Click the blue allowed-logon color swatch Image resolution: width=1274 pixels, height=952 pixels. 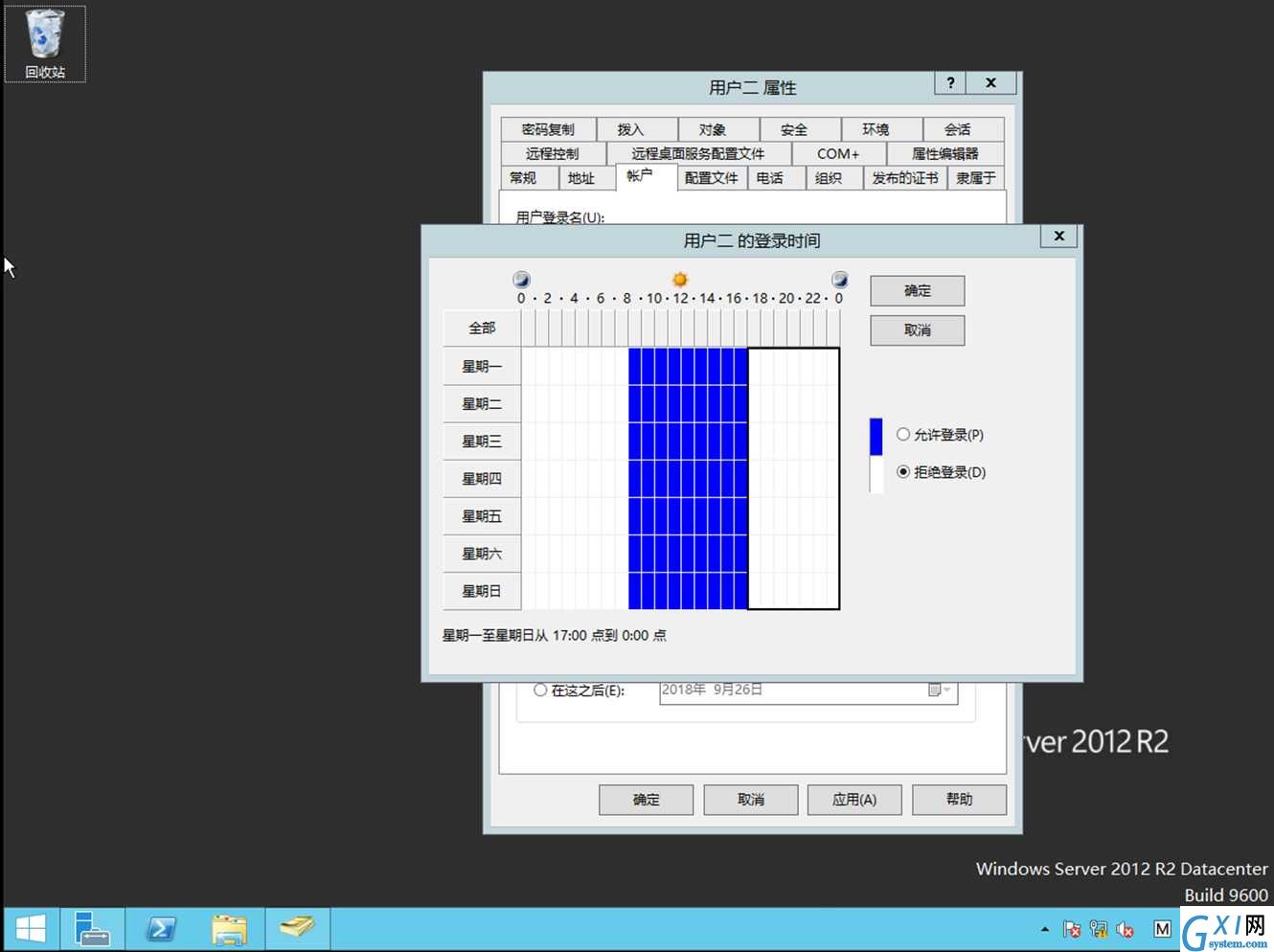click(x=876, y=437)
